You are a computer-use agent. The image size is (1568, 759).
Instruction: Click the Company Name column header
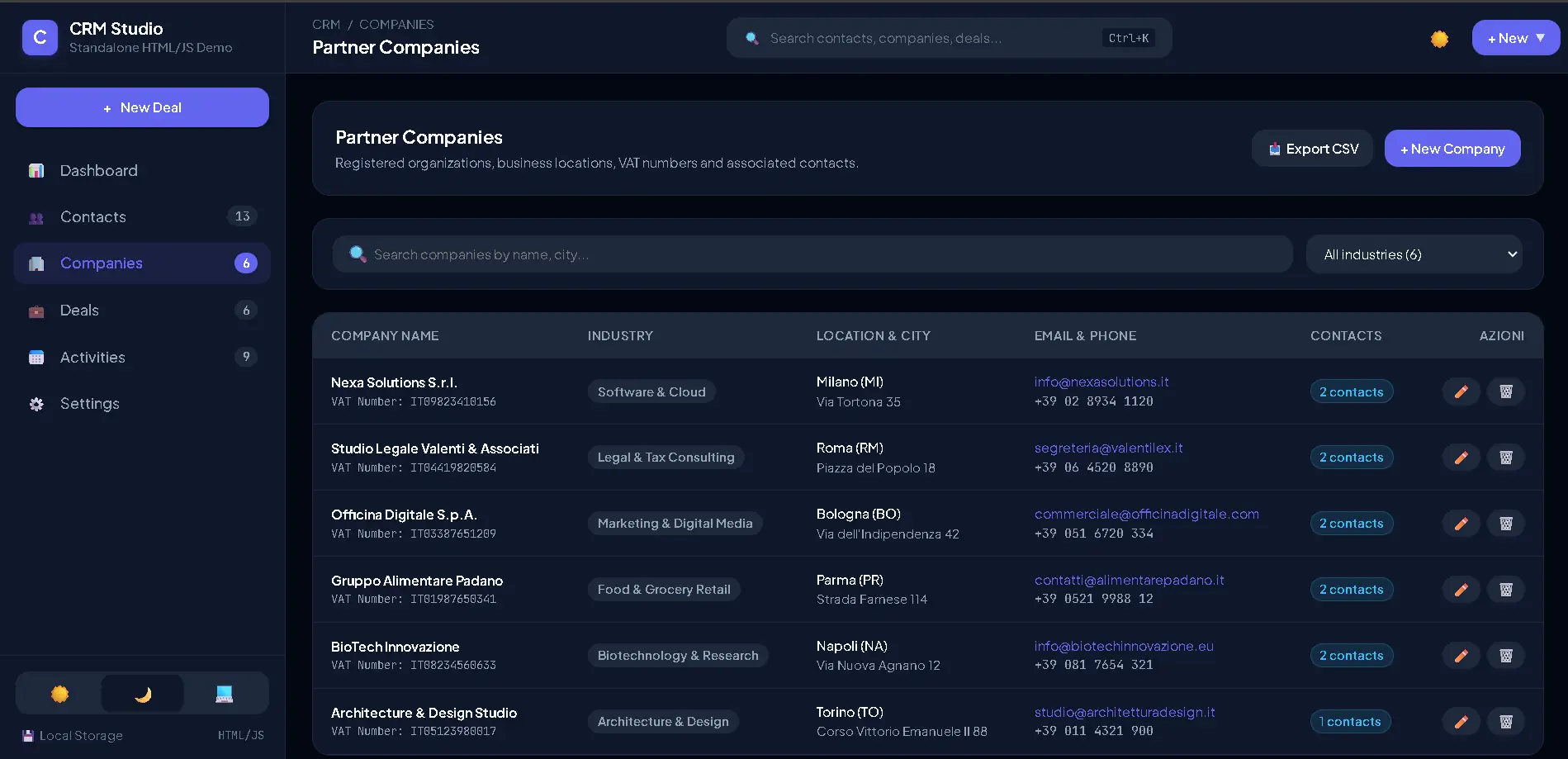pyautogui.click(x=385, y=336)
